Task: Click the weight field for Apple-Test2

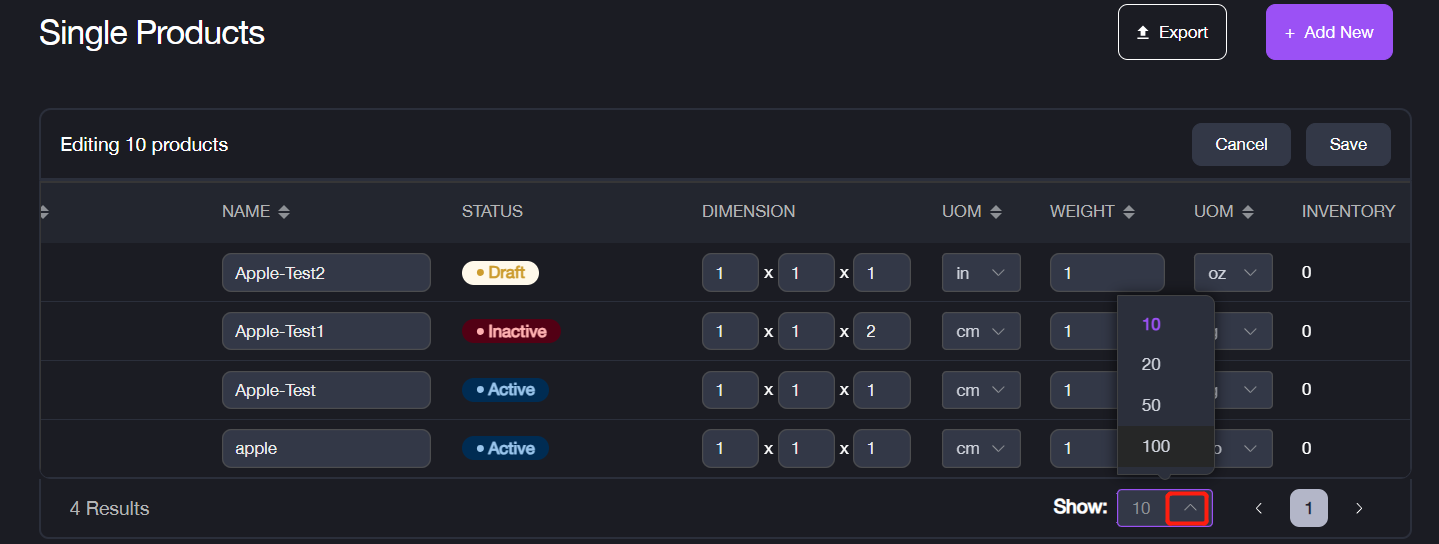Action: (1106, 273)
